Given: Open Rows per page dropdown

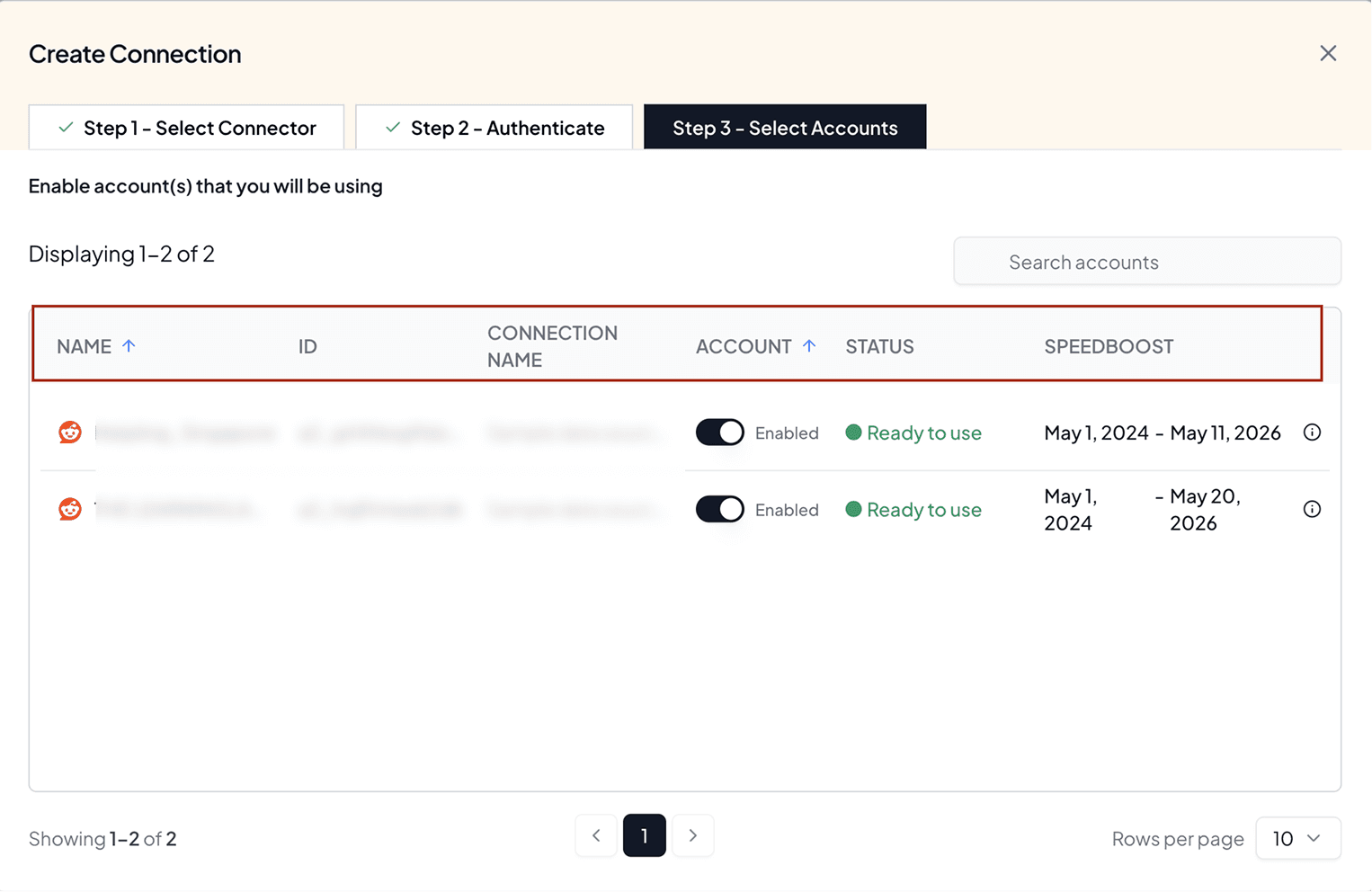Looking at the screenshot, I should tap(1298, 838).
